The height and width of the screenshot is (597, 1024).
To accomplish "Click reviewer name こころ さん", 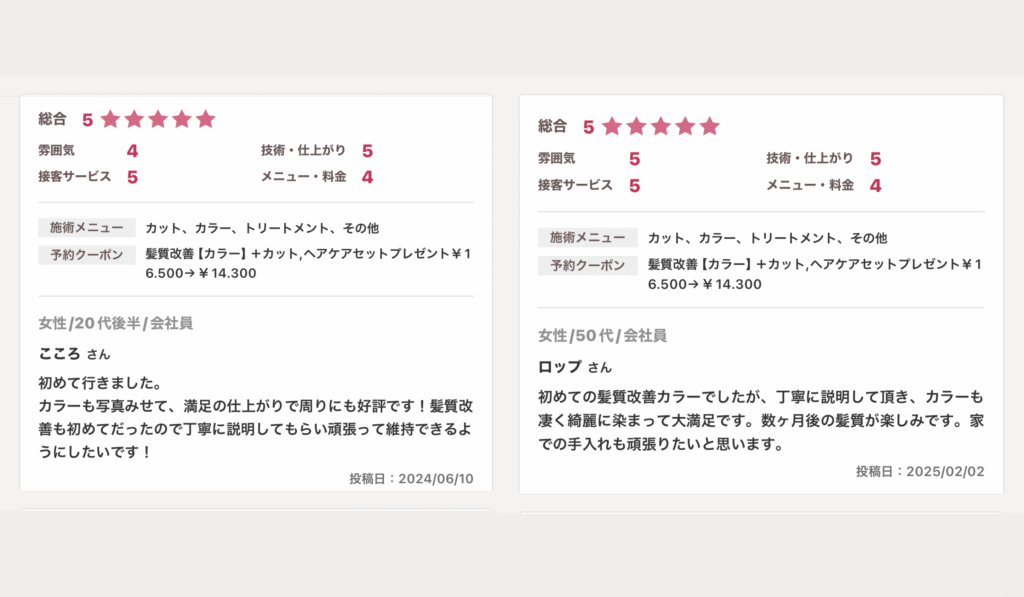I will (74, 353).
